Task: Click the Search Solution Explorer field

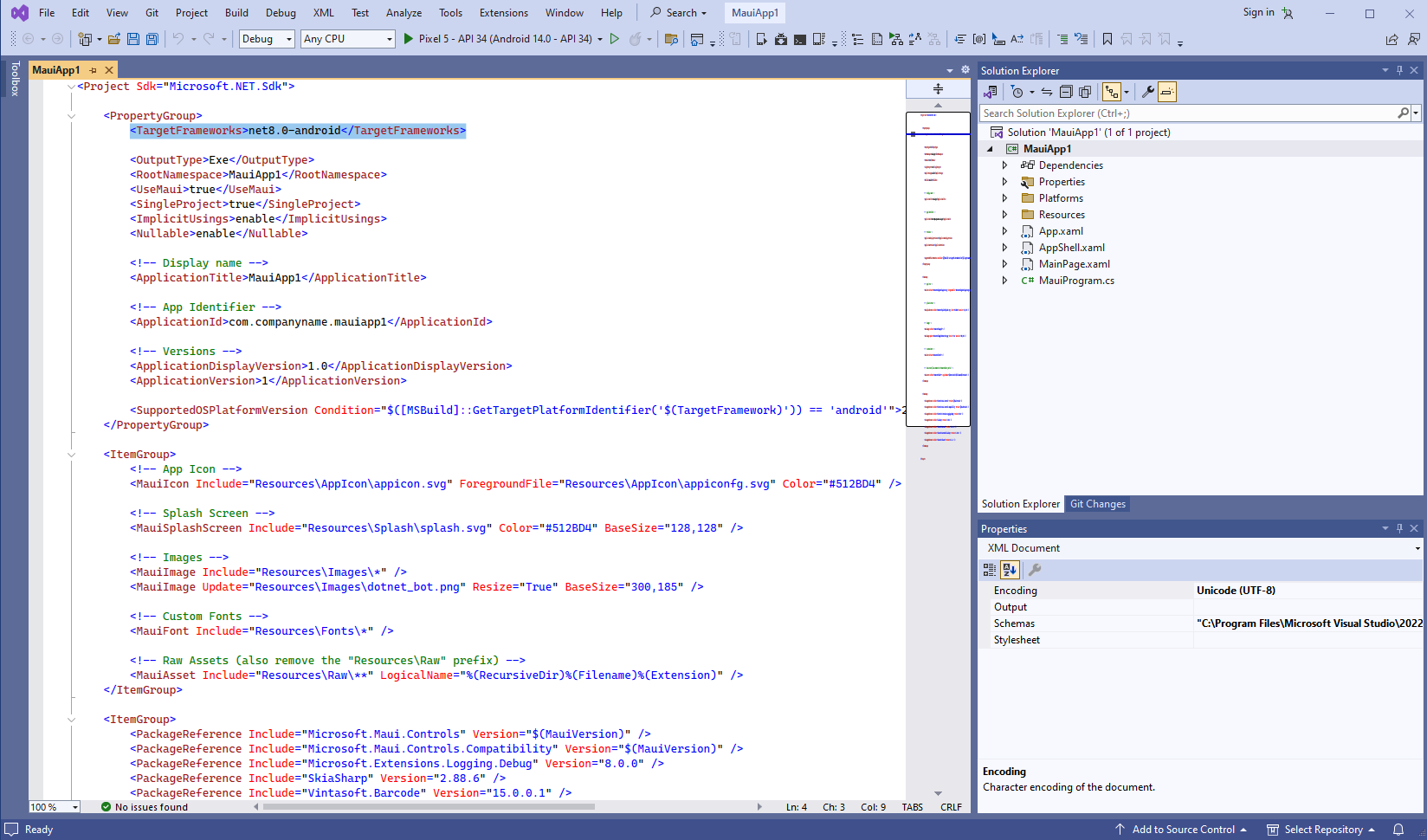Action: pyautogui.click(x=1189, y=113)
